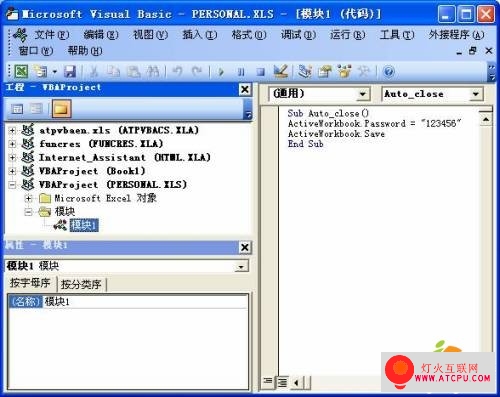Click the blue Help question mark icon

tap(389, 71)
